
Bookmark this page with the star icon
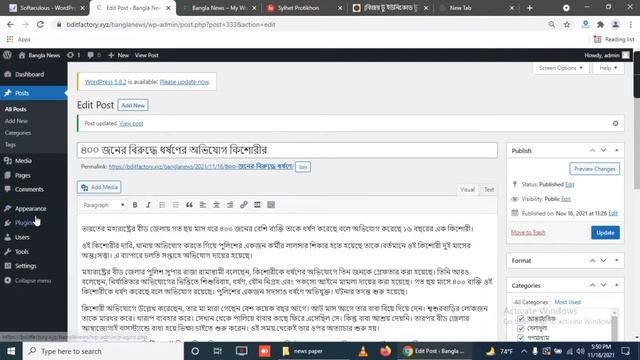[x=567, y=24]
